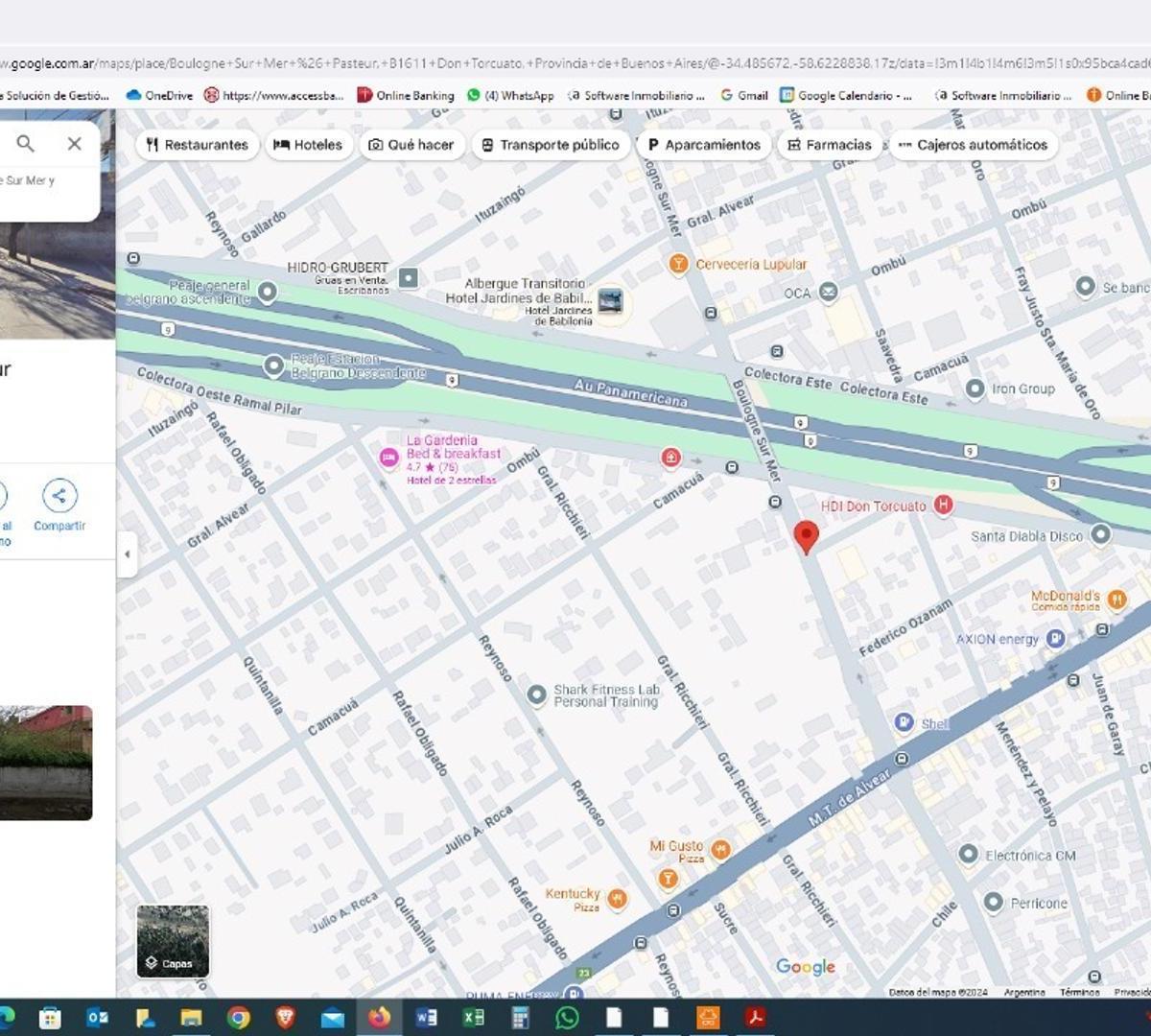
Task: Open the OneDrive bookmark
Action: [x=159, y=95]
